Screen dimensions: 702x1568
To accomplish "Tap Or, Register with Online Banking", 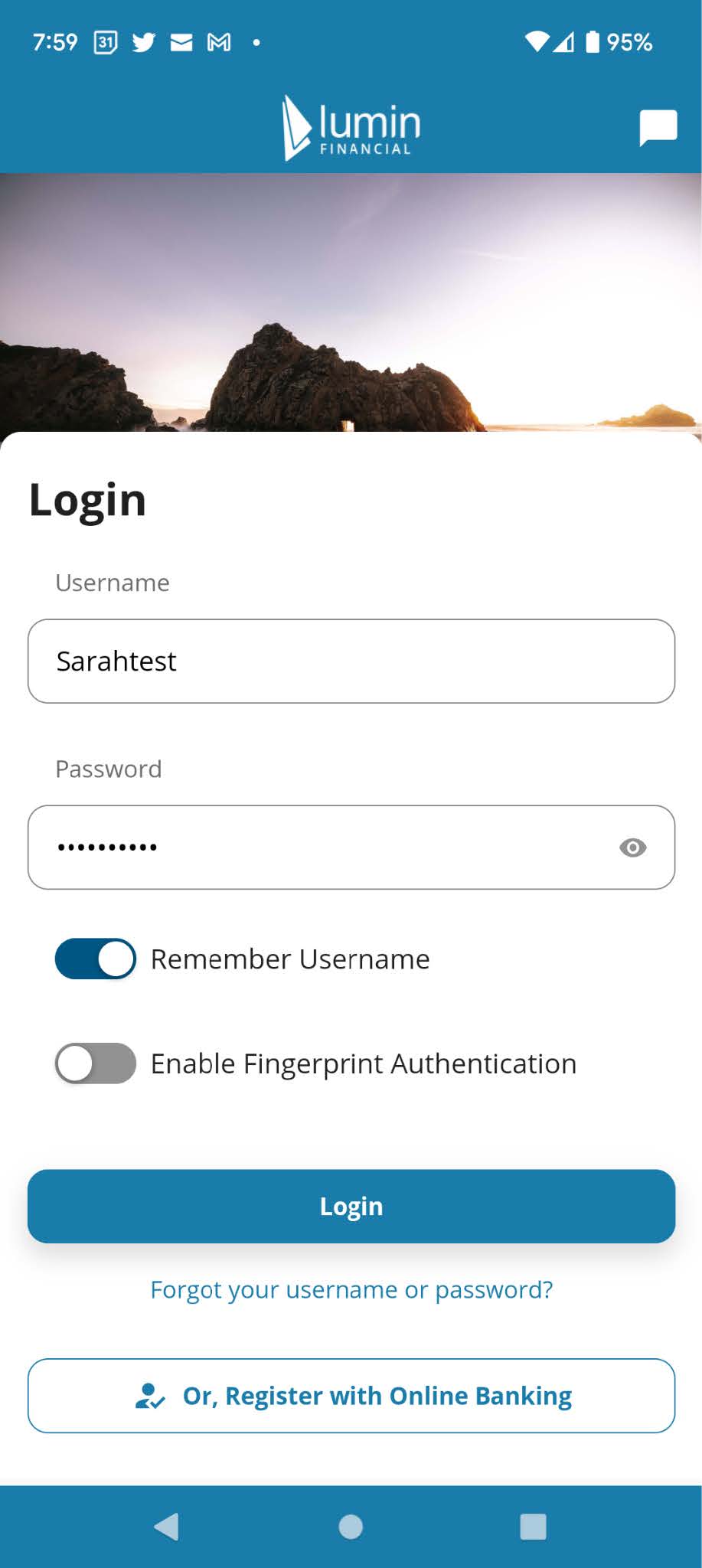I will [x=351, y=1396].
